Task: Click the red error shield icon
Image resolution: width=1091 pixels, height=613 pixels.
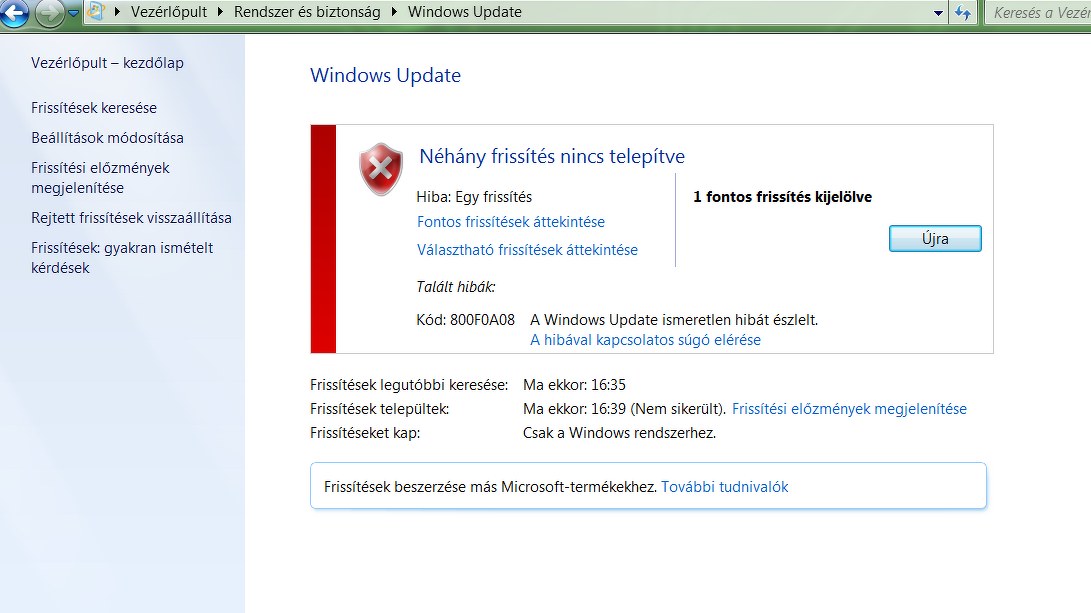Action: [x=381, y=169]
